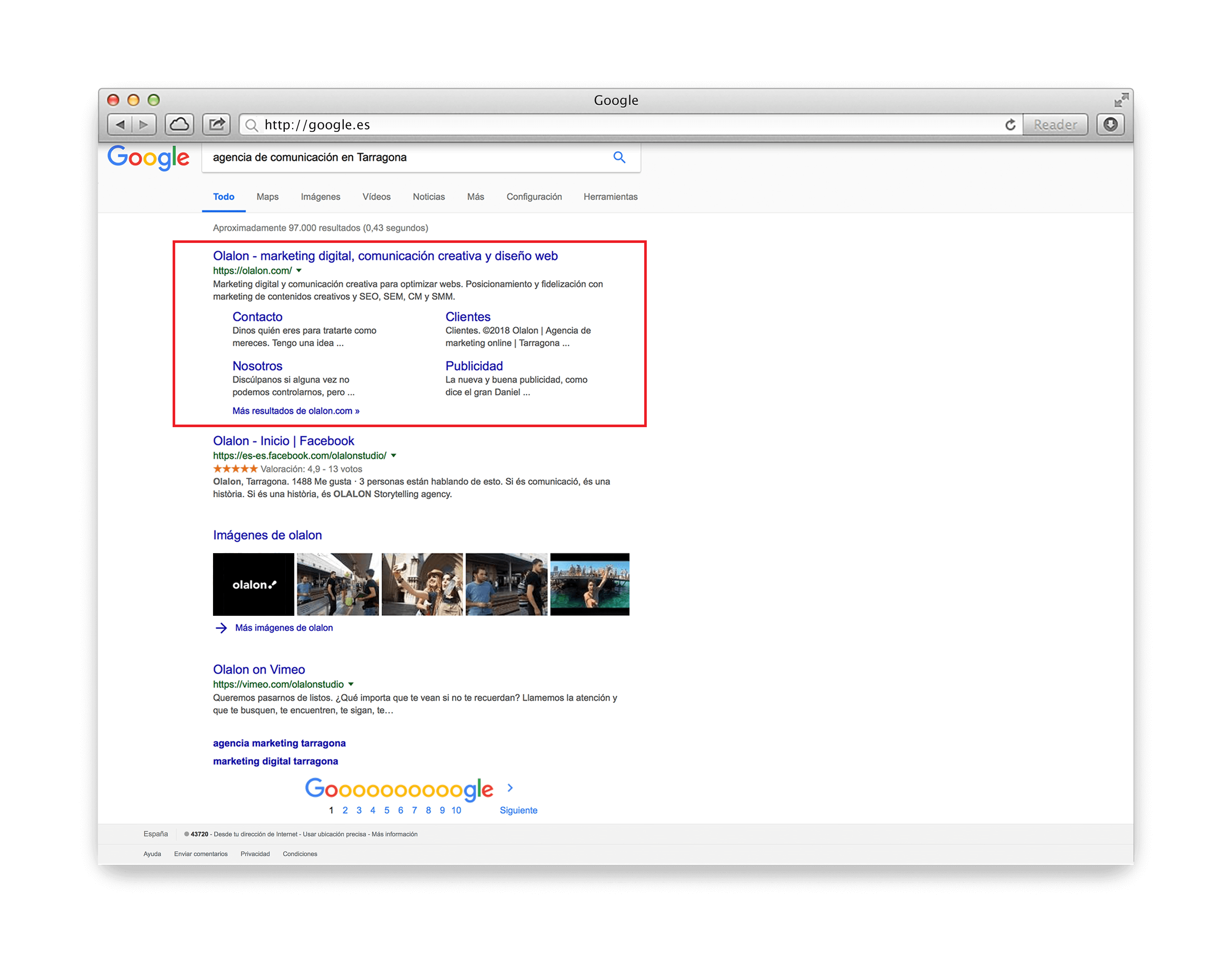This screenshot has height=965, width=1232.
Task: Click Más resultados de olalon.com
Action: pyautogui.click(x=295, y=411)
